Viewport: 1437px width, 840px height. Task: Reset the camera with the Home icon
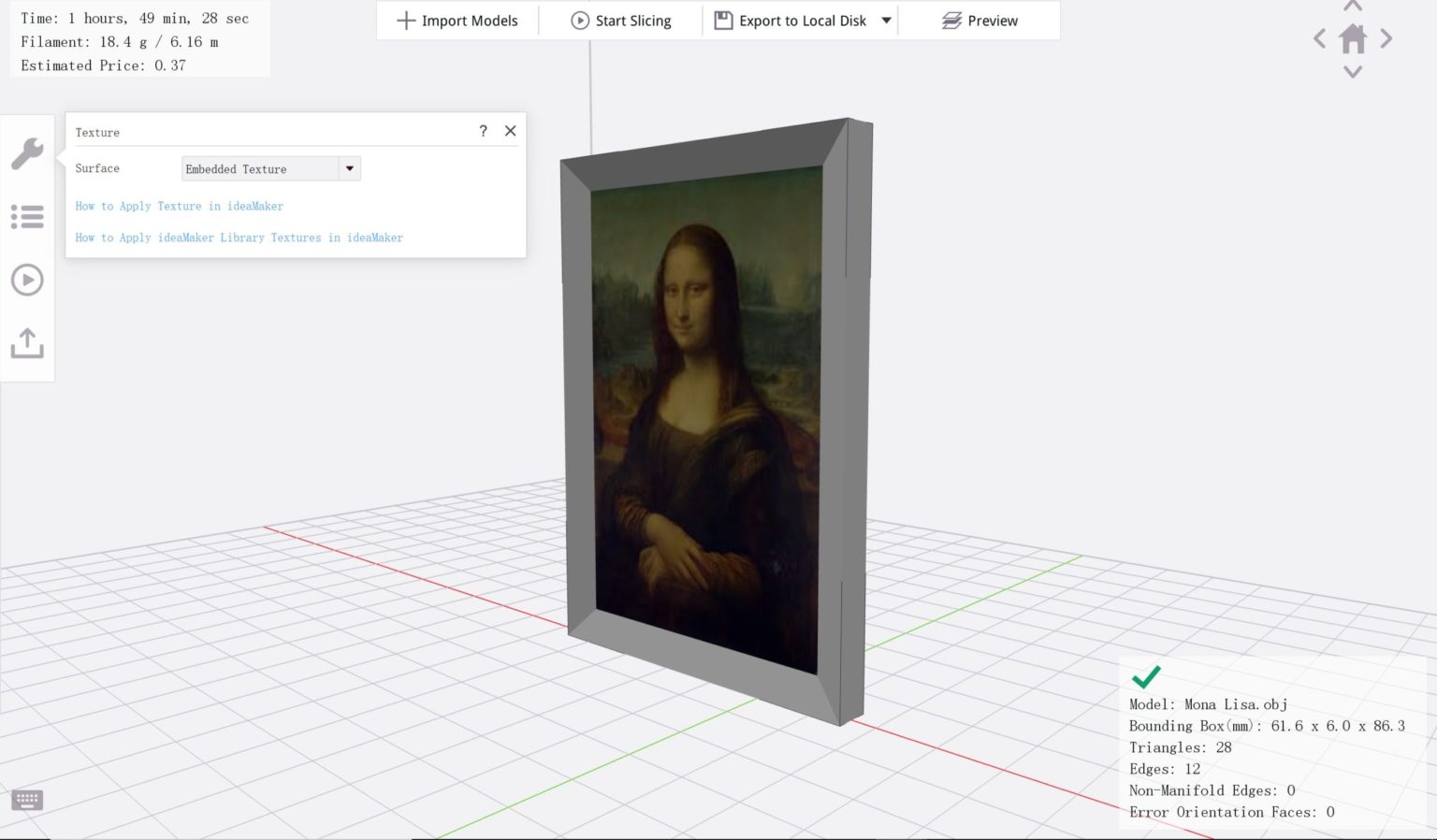[x=1353, y=38]
